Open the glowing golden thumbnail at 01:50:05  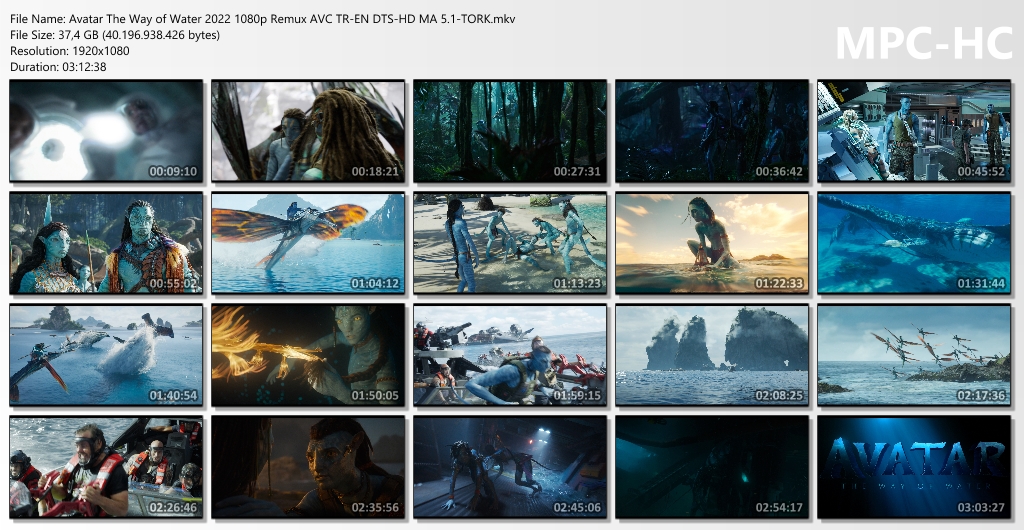tap(308, 355)
